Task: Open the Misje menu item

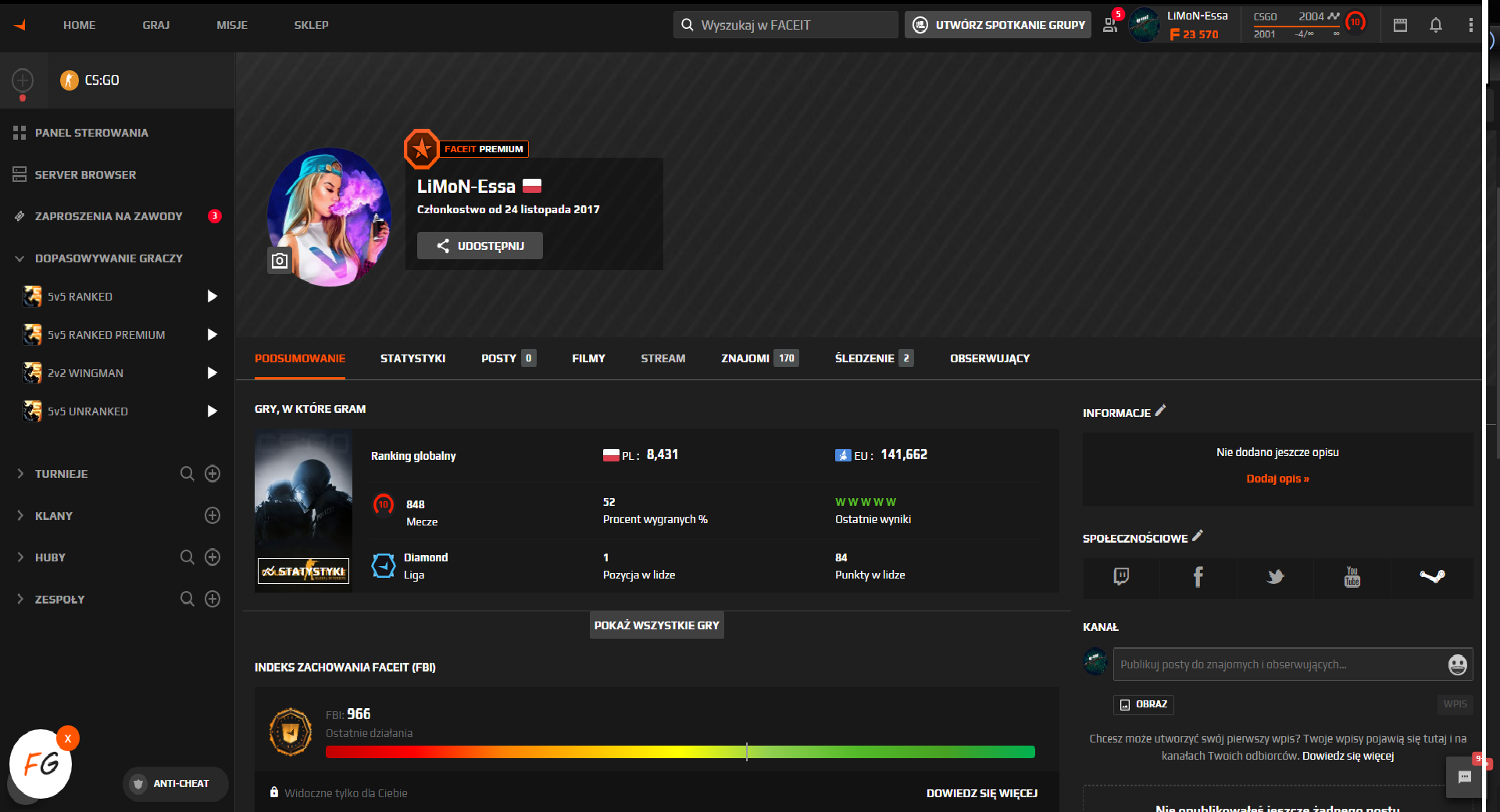Action: click(x=232, y=25)
